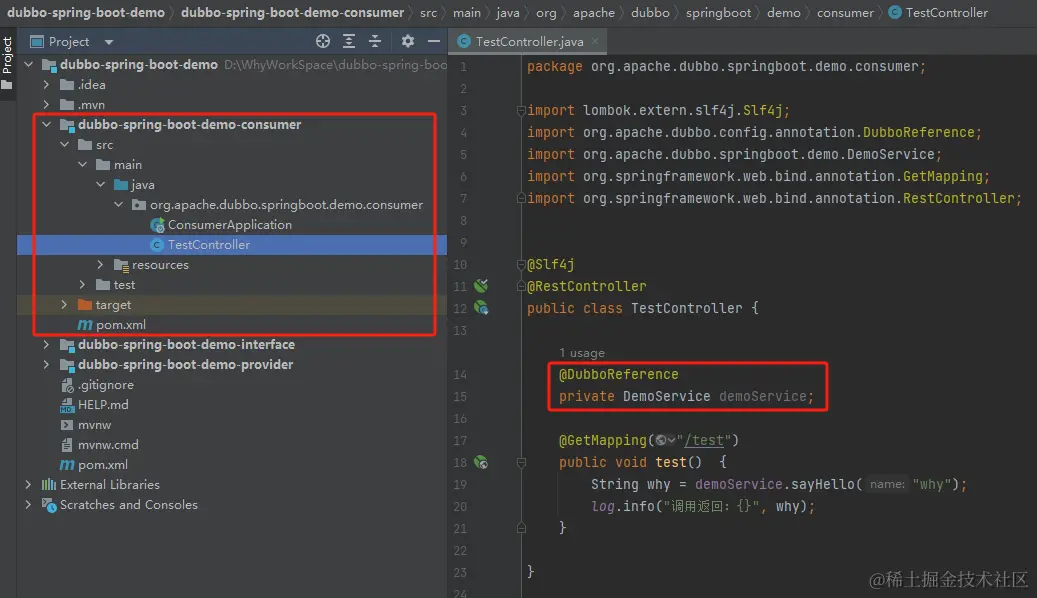Select ConsumerApplication class in tree
Viewport: 1037px width, 598px height.
tap(229, 225)
